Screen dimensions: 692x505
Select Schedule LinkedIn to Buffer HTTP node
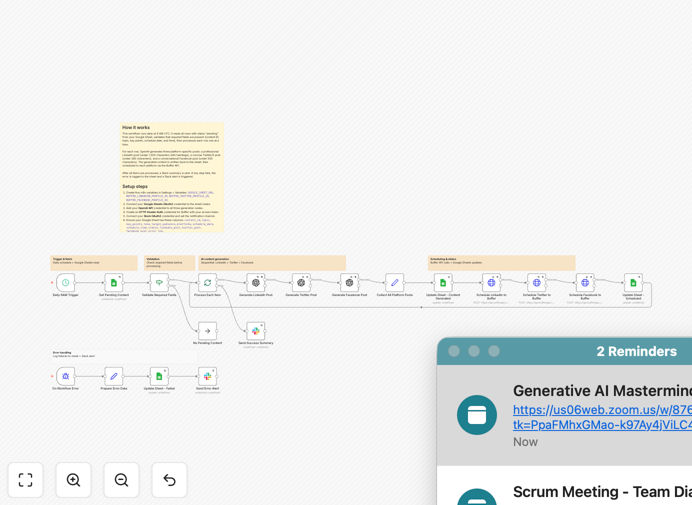click(491, 283)
